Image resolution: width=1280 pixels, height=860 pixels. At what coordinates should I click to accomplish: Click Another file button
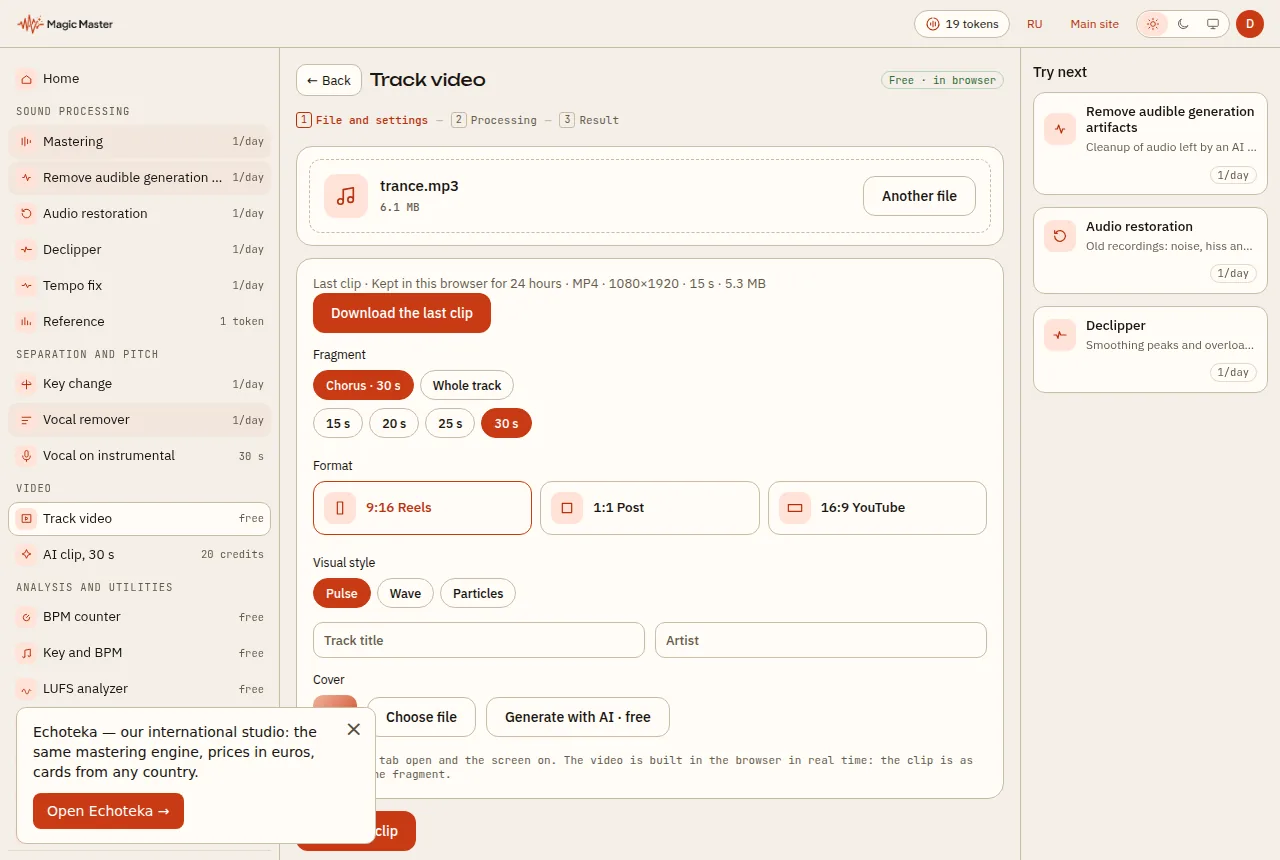tap(919, 196)
